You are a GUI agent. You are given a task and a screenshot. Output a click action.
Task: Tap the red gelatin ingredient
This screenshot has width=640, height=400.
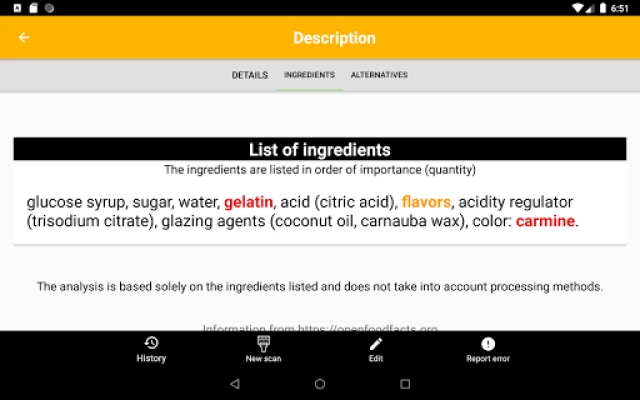(249, 202)
